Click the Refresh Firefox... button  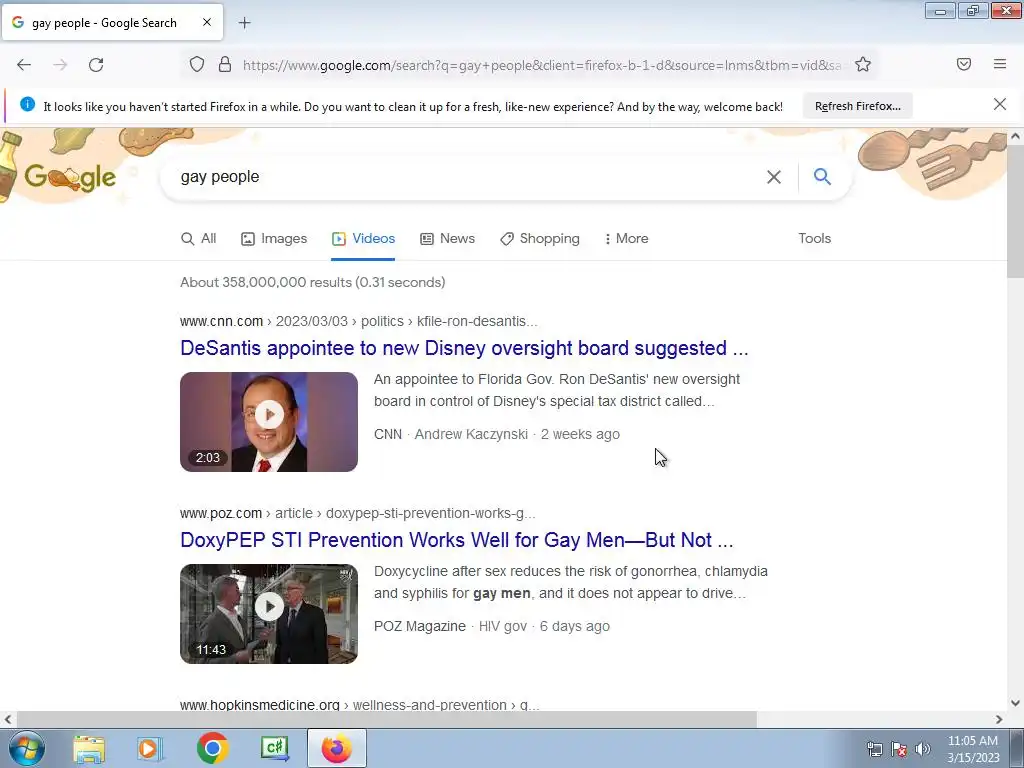(x=857, y=106)
